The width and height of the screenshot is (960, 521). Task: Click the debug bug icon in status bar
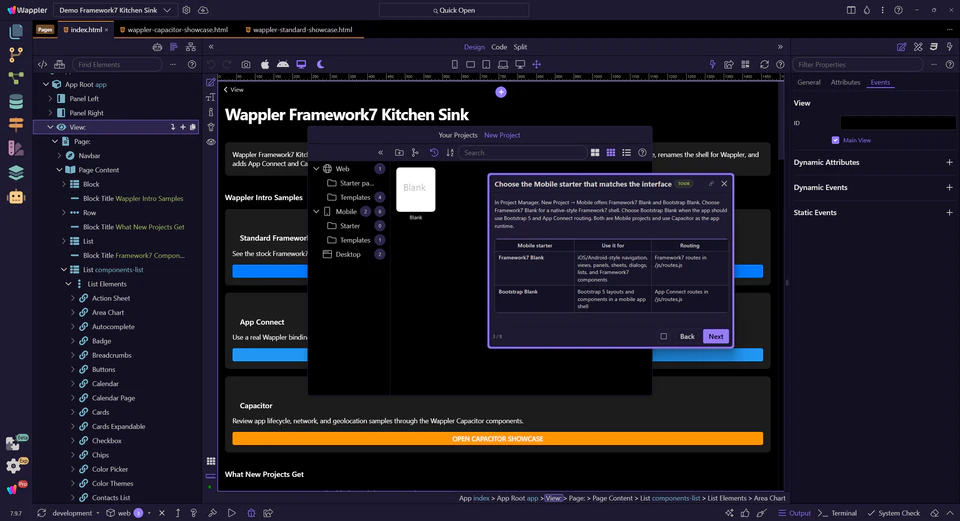pos(250,513)
